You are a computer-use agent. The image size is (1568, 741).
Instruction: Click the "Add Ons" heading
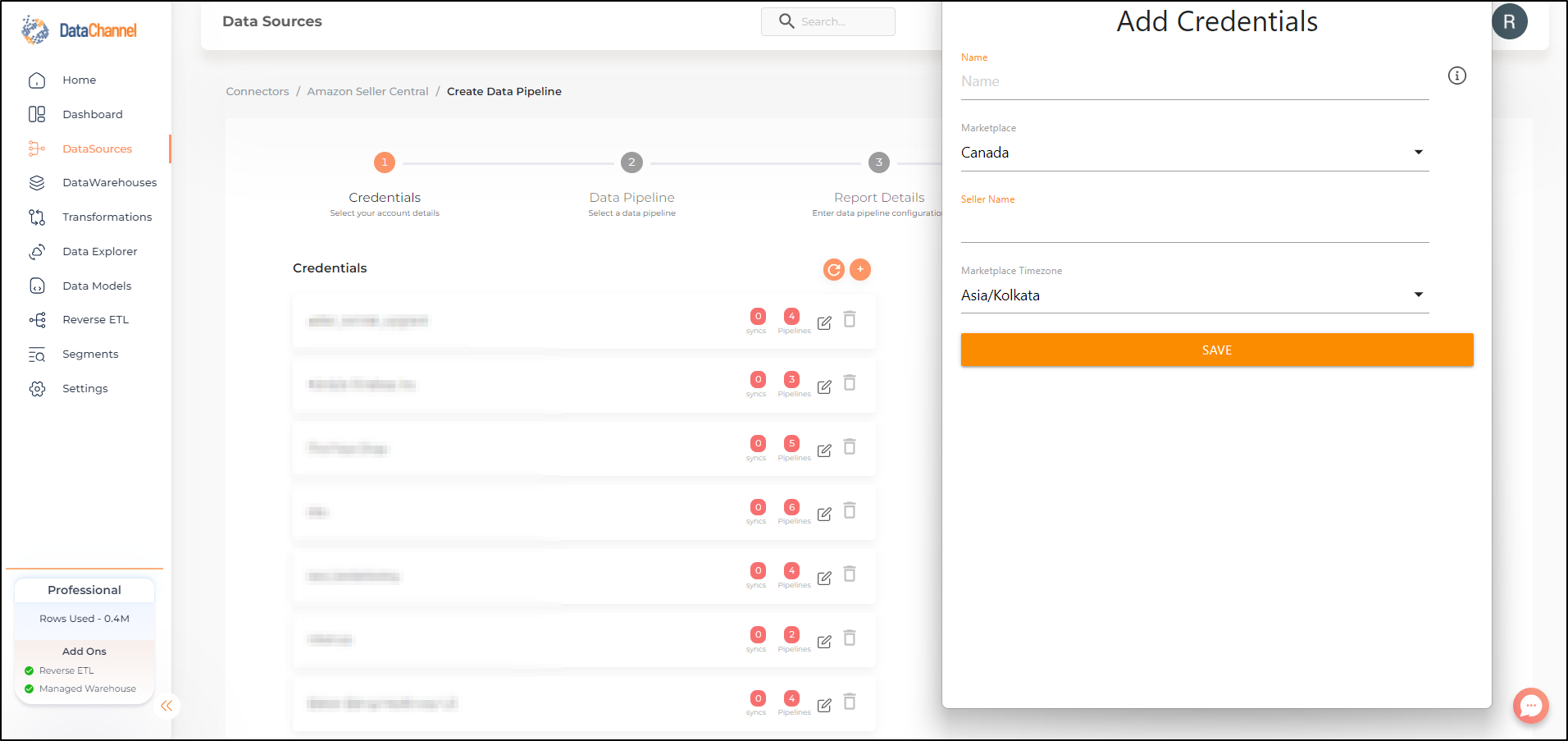pos(84,652)
